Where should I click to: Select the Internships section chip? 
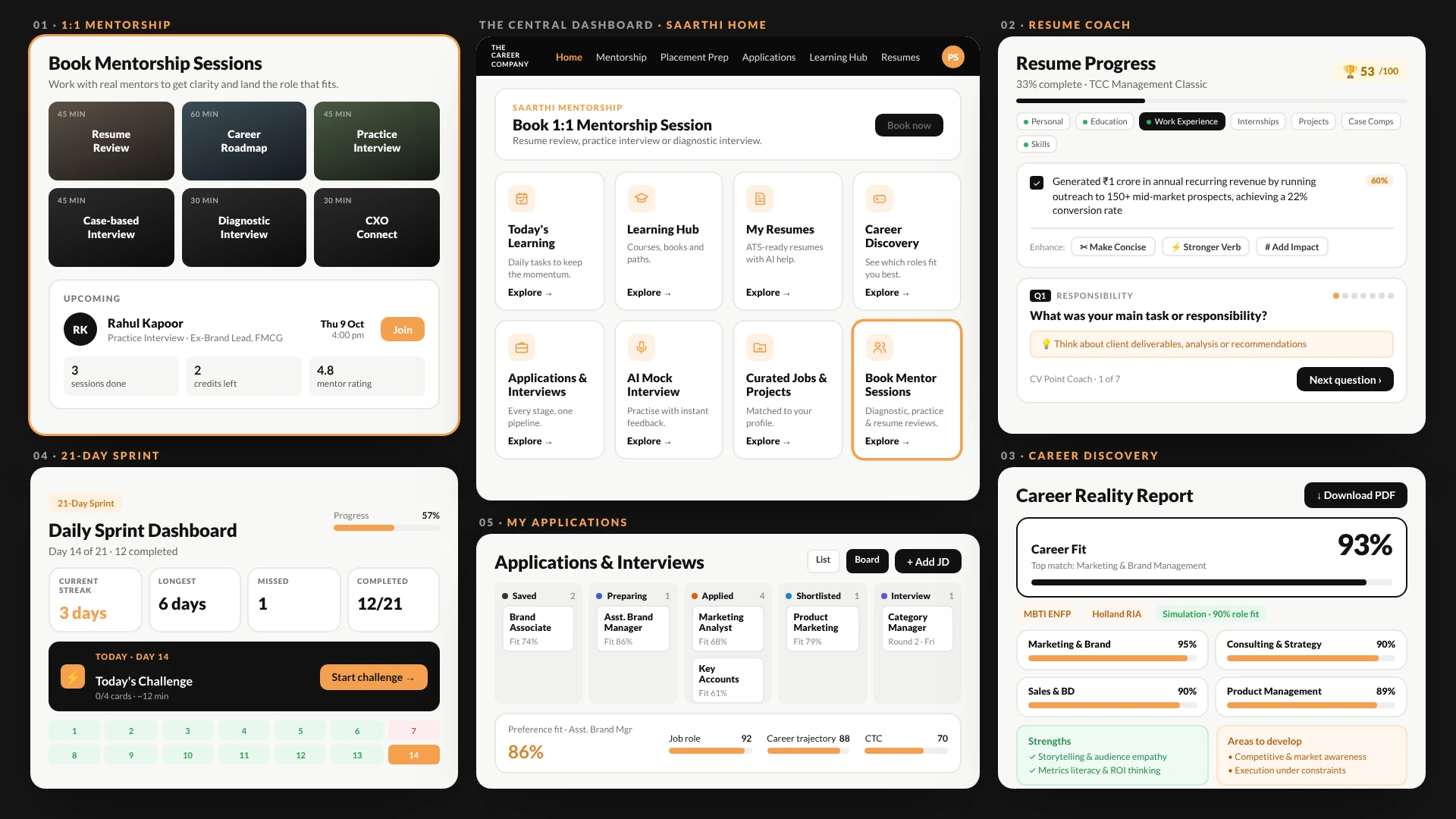pyautogui.click(x=1257, y=121)
